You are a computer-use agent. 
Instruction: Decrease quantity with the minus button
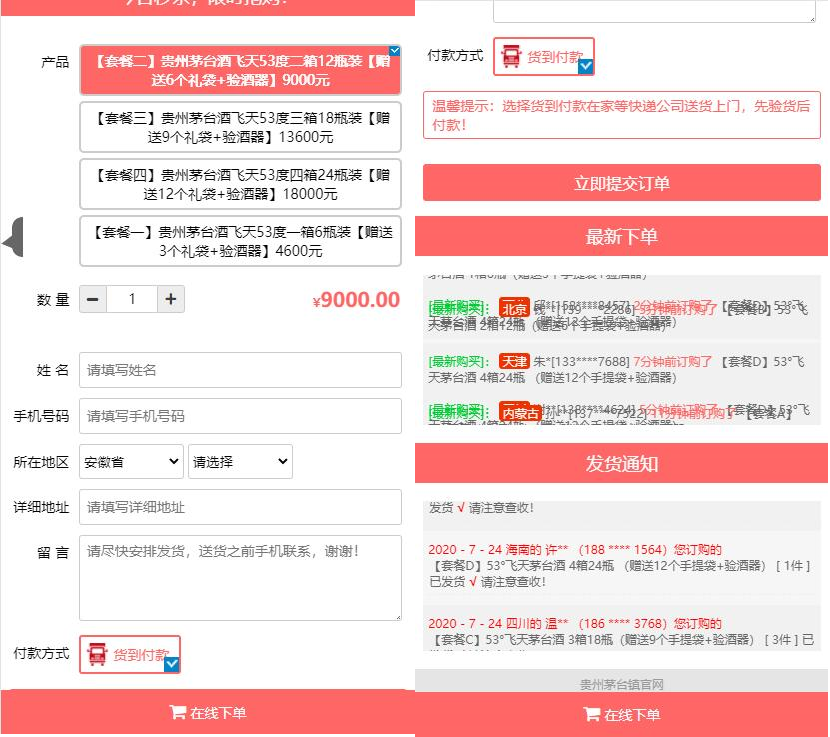pos(93,299)
